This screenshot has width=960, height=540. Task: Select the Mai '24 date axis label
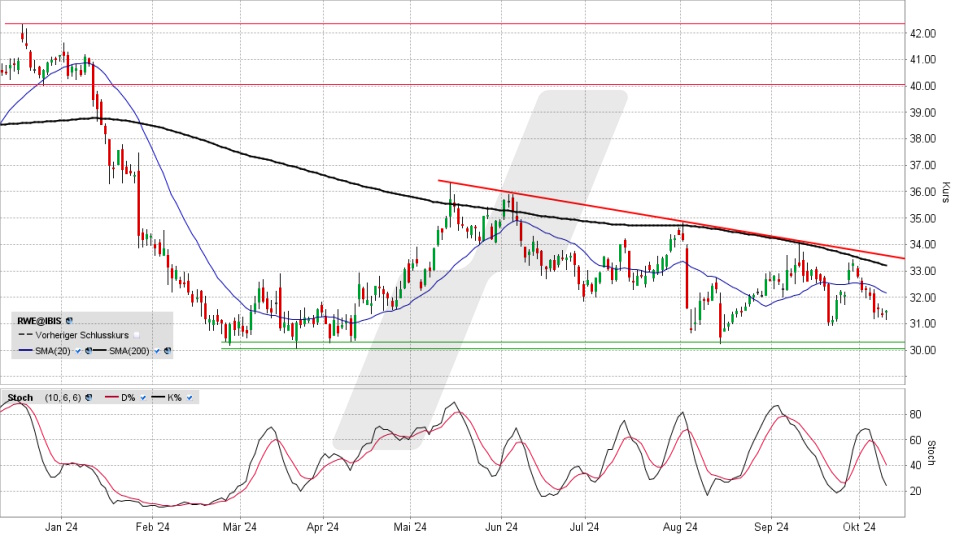tap(411, 527)
